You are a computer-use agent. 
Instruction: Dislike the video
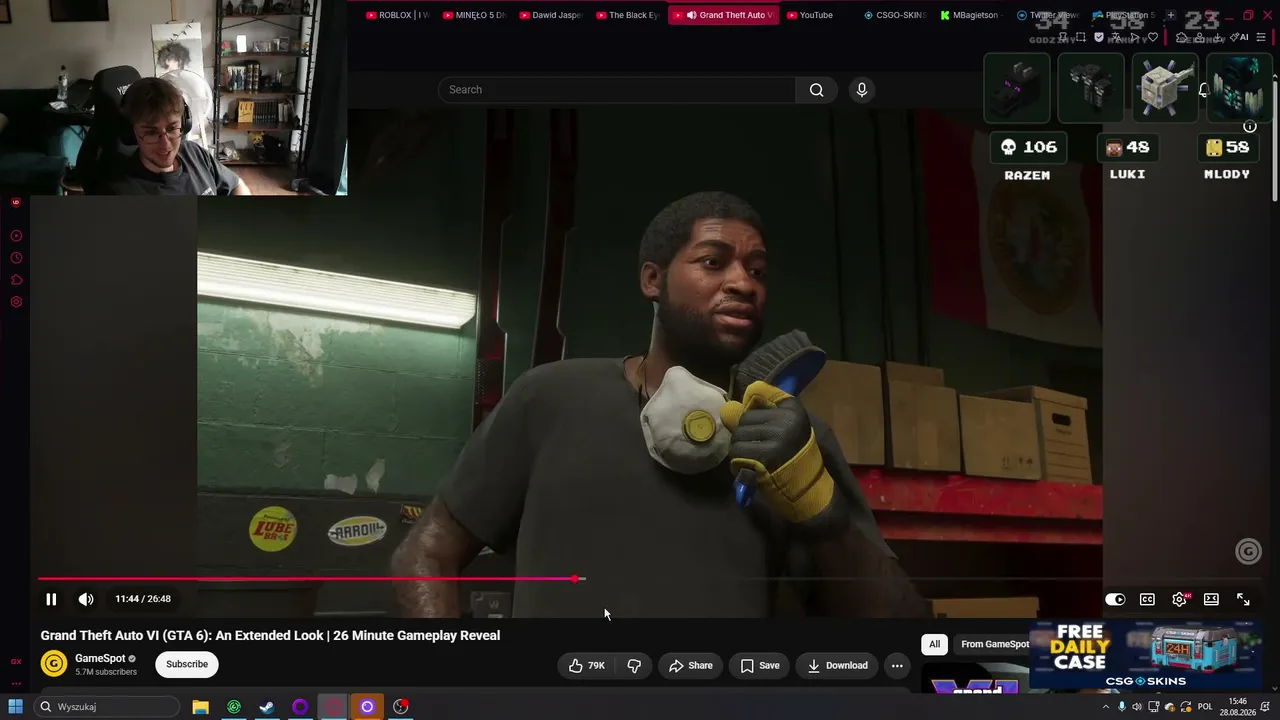634,665
